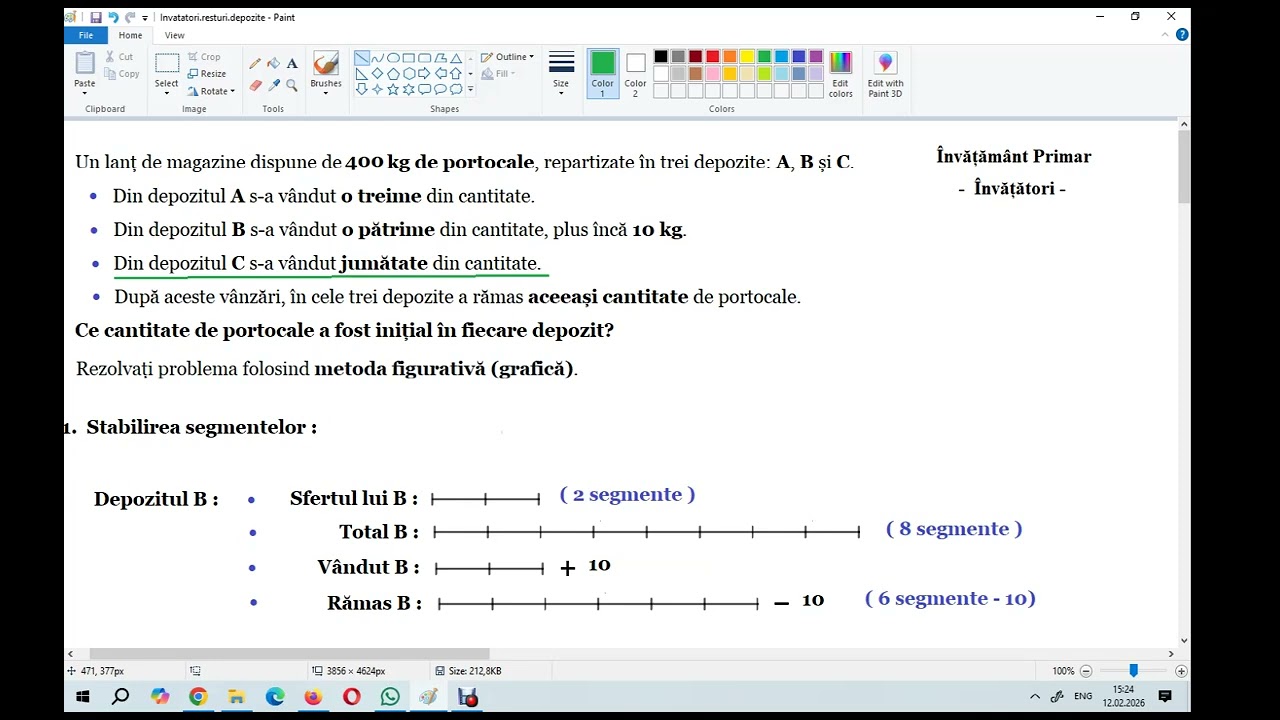
Task: Open Paint Help question mark
Action: 1182,35
